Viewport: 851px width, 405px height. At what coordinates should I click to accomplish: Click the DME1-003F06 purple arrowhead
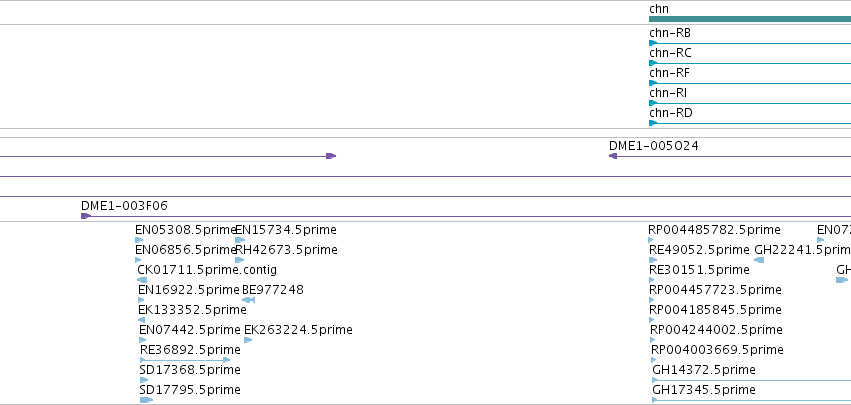tap(86, 216)
